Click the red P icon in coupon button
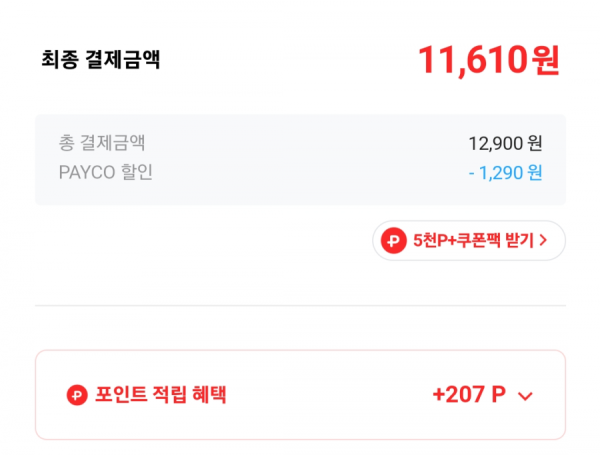This screenshot has height=455, width=600. (393, 241)
